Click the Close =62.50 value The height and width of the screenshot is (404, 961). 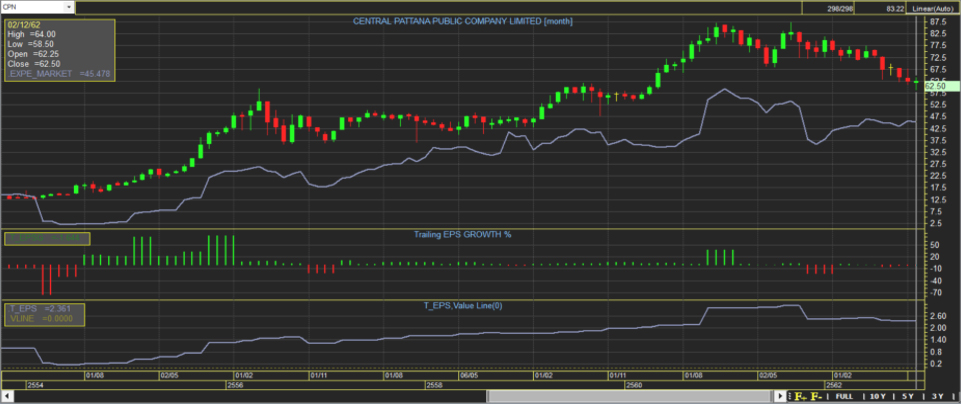33,64
